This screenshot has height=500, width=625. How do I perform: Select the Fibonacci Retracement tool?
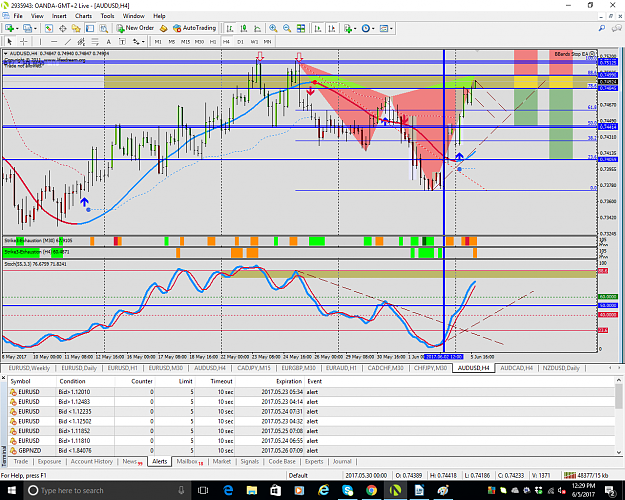[x=95, y=41]
